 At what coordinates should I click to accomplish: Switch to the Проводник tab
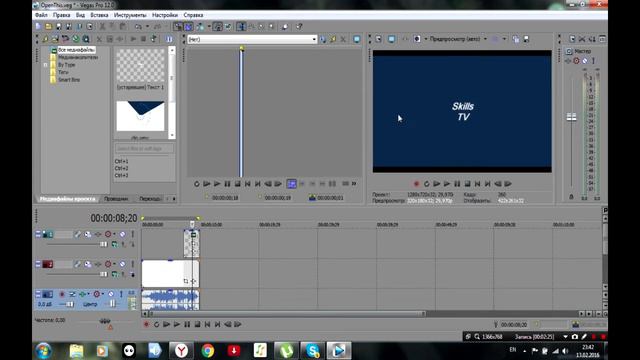(x=116, y=199)
